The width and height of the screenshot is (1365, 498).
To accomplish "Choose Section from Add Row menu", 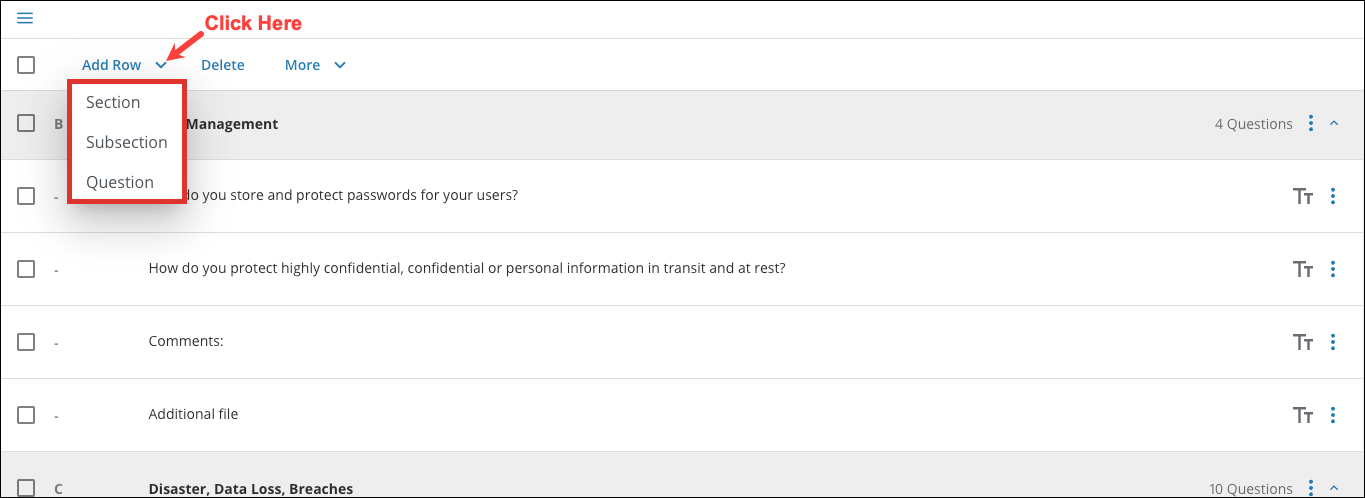I will (x=113, y=103).
